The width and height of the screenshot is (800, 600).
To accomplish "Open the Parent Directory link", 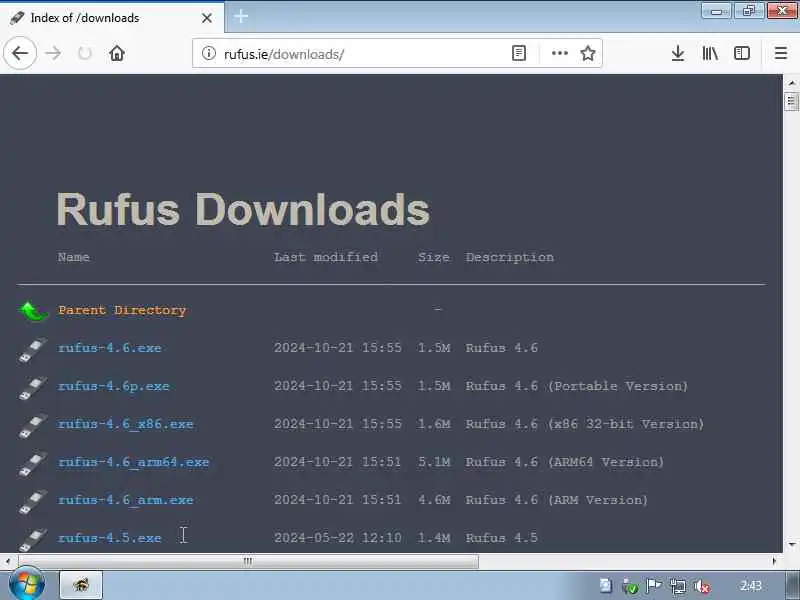I will tap(122, 310).
